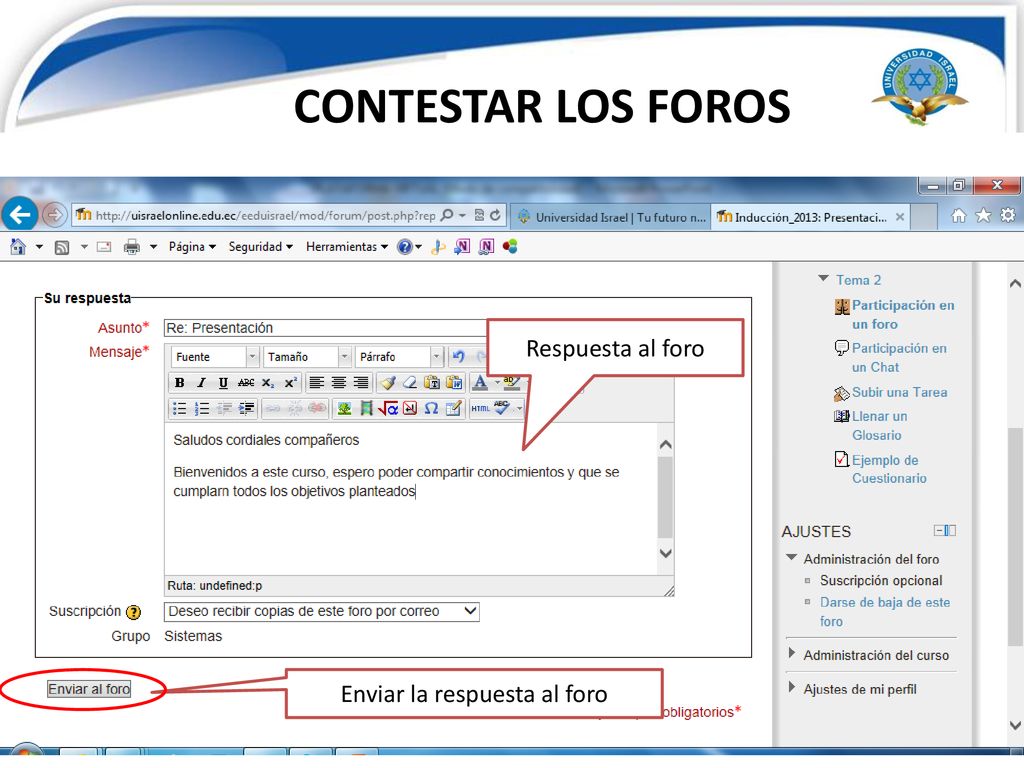The width and height of the screenshot is (1024, 768).
Task: Underline text with the U editor button
Action: [x=223, y=383]
